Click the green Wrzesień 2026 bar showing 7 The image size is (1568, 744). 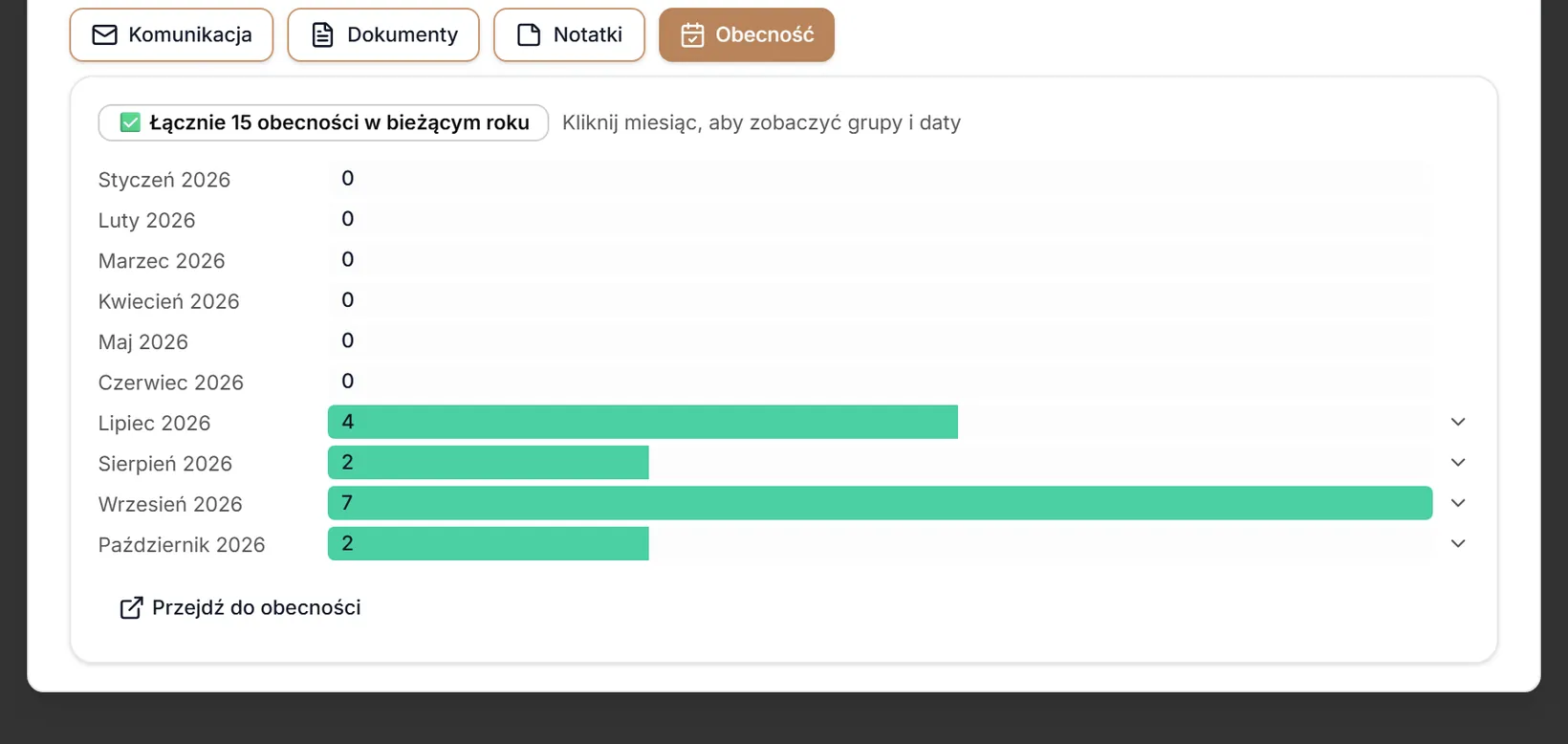click(880, 503)
